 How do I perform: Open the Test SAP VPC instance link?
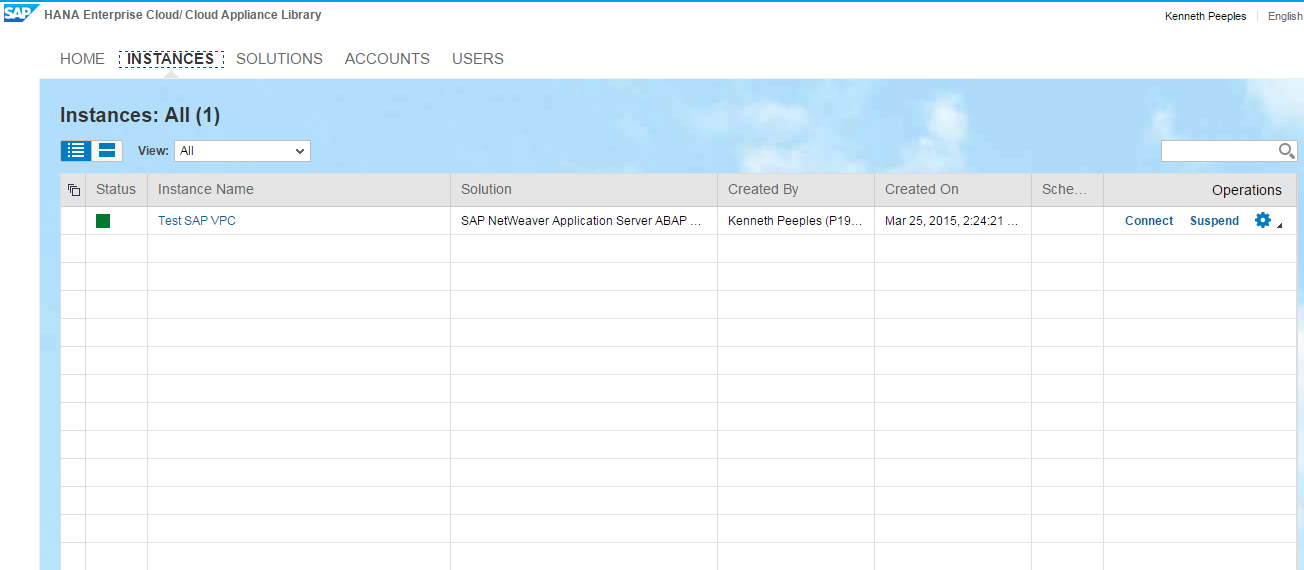197,221
